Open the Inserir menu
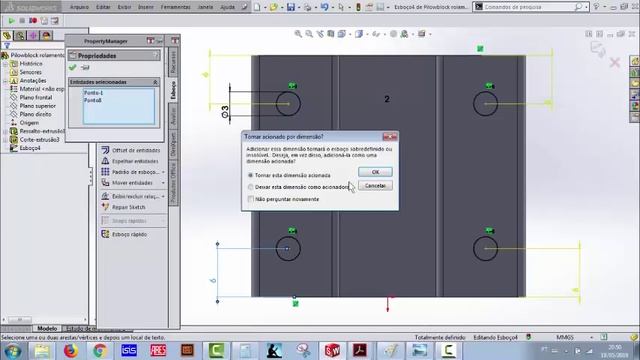Image resolution: width=640 pixels, height=360 pixels. pyautogui.click(x=146, y=7)
